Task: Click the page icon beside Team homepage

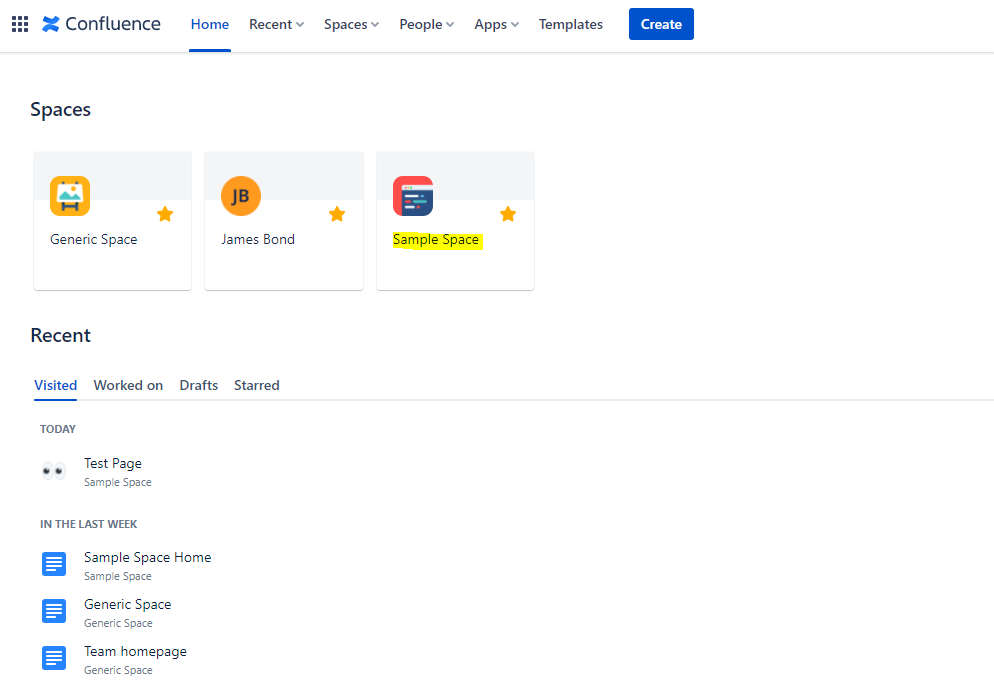Action: (x=54, y=658)
